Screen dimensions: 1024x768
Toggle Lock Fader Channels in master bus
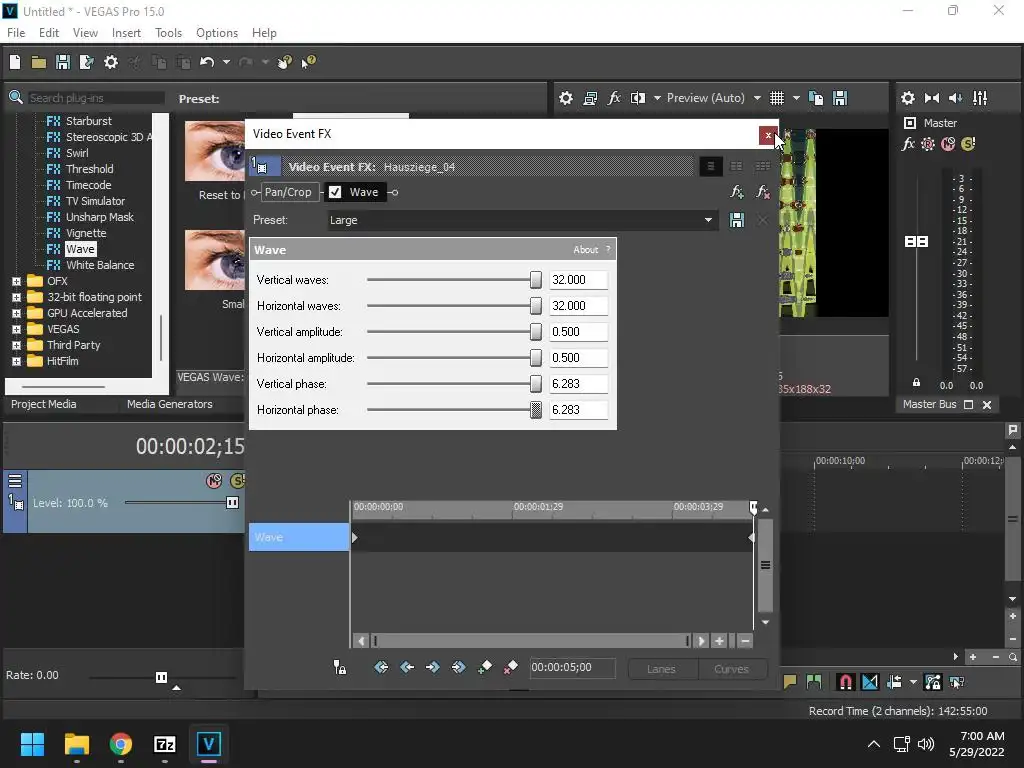pyautogui.click(x=916, y=382)
